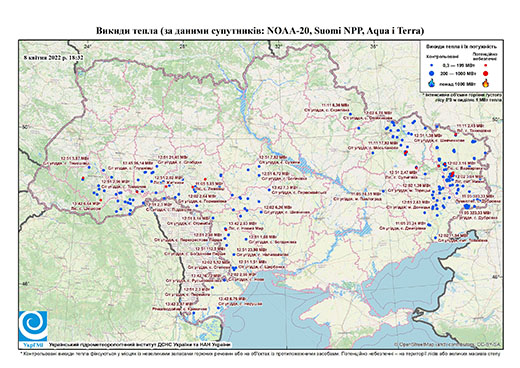
Task: Select the large red circle legend symbol
Action: [486, 73]
